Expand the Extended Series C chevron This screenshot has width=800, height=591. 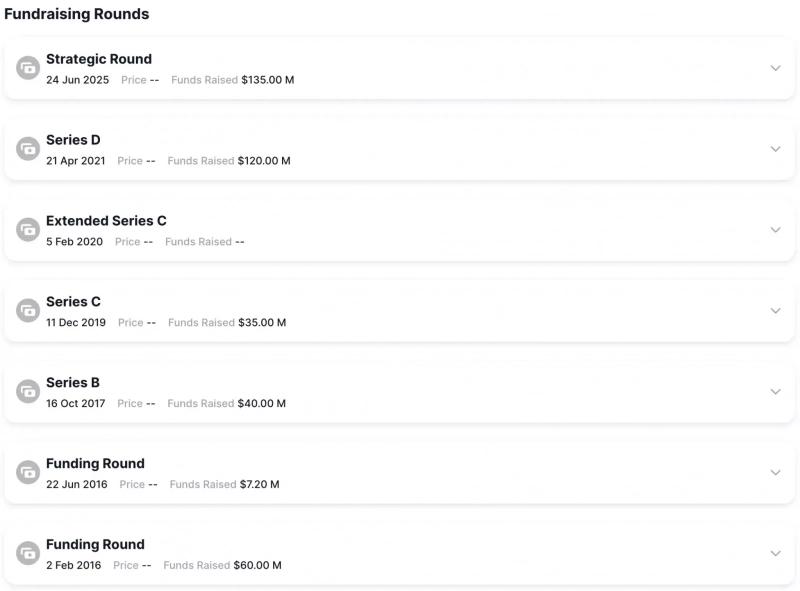776,230
